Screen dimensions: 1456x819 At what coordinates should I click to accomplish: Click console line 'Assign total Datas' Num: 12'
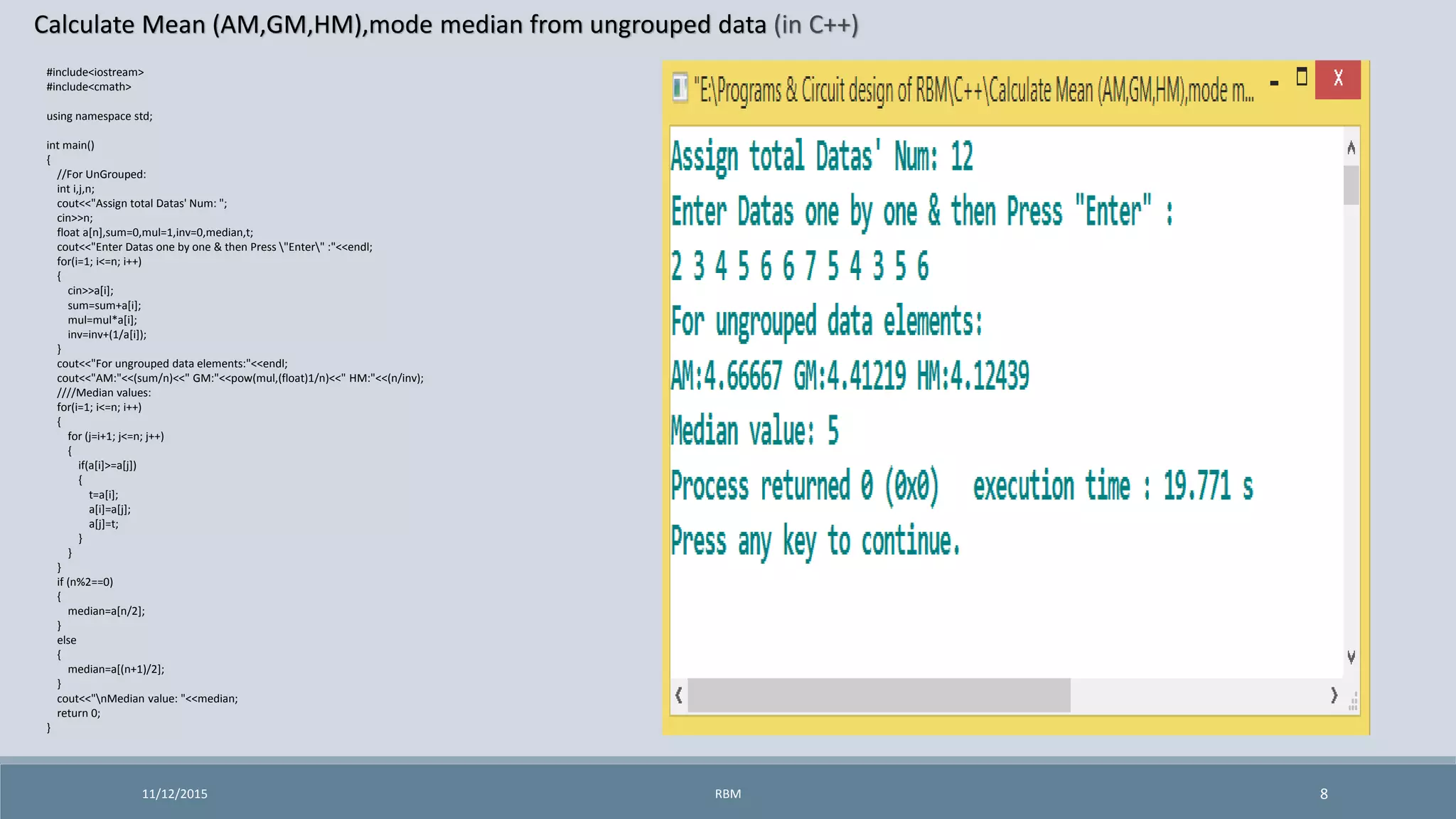point(822,157)
